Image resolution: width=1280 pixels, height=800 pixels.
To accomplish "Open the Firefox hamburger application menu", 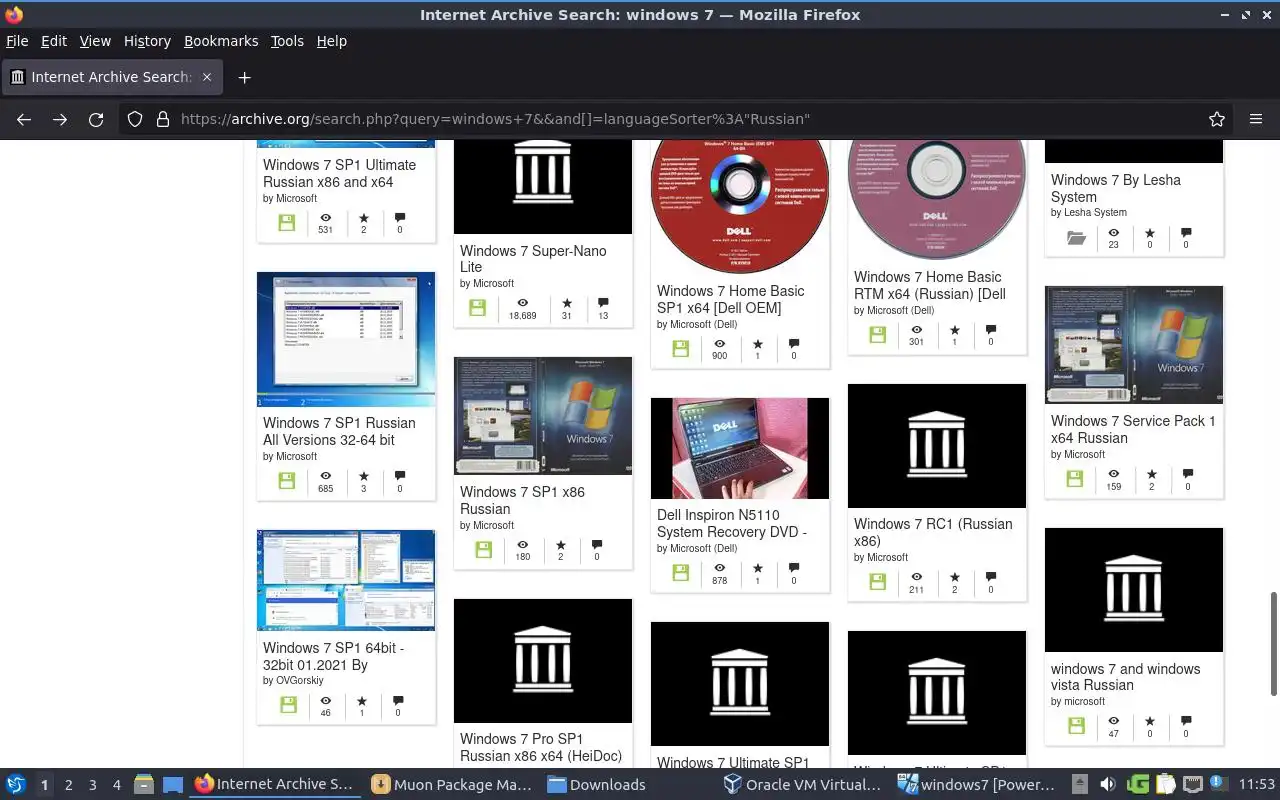I will click(x=1256, y=119).
